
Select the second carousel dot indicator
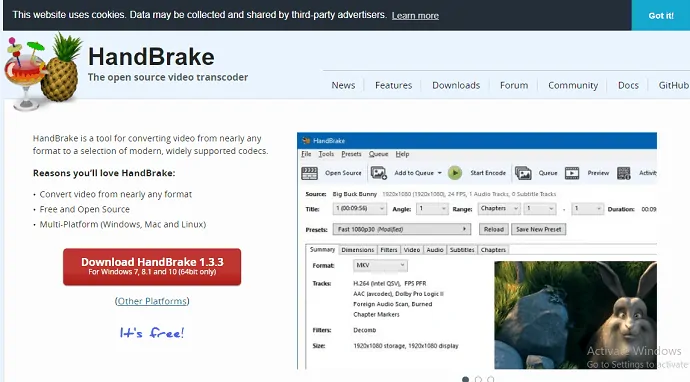(478, 379)
